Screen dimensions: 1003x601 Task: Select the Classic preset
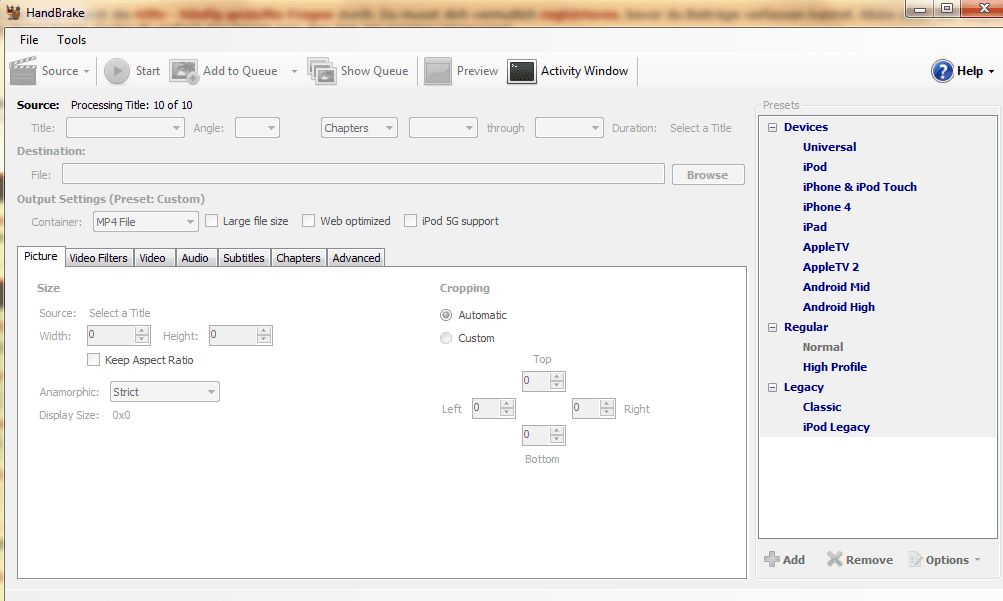(x=822, y=407)
